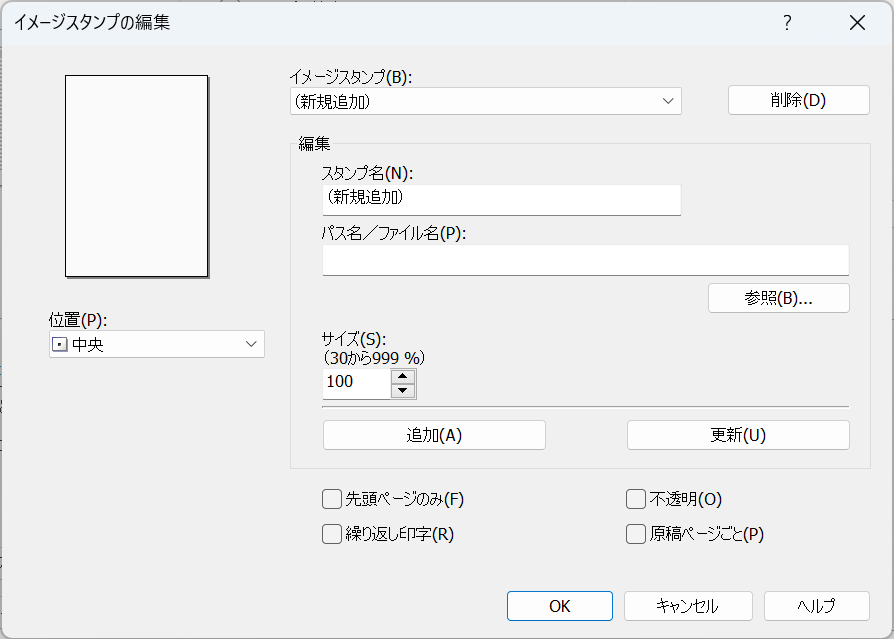Decrease size with the spinner down arrow
This screenshot has width=894, height=639.
coord(403,391)
